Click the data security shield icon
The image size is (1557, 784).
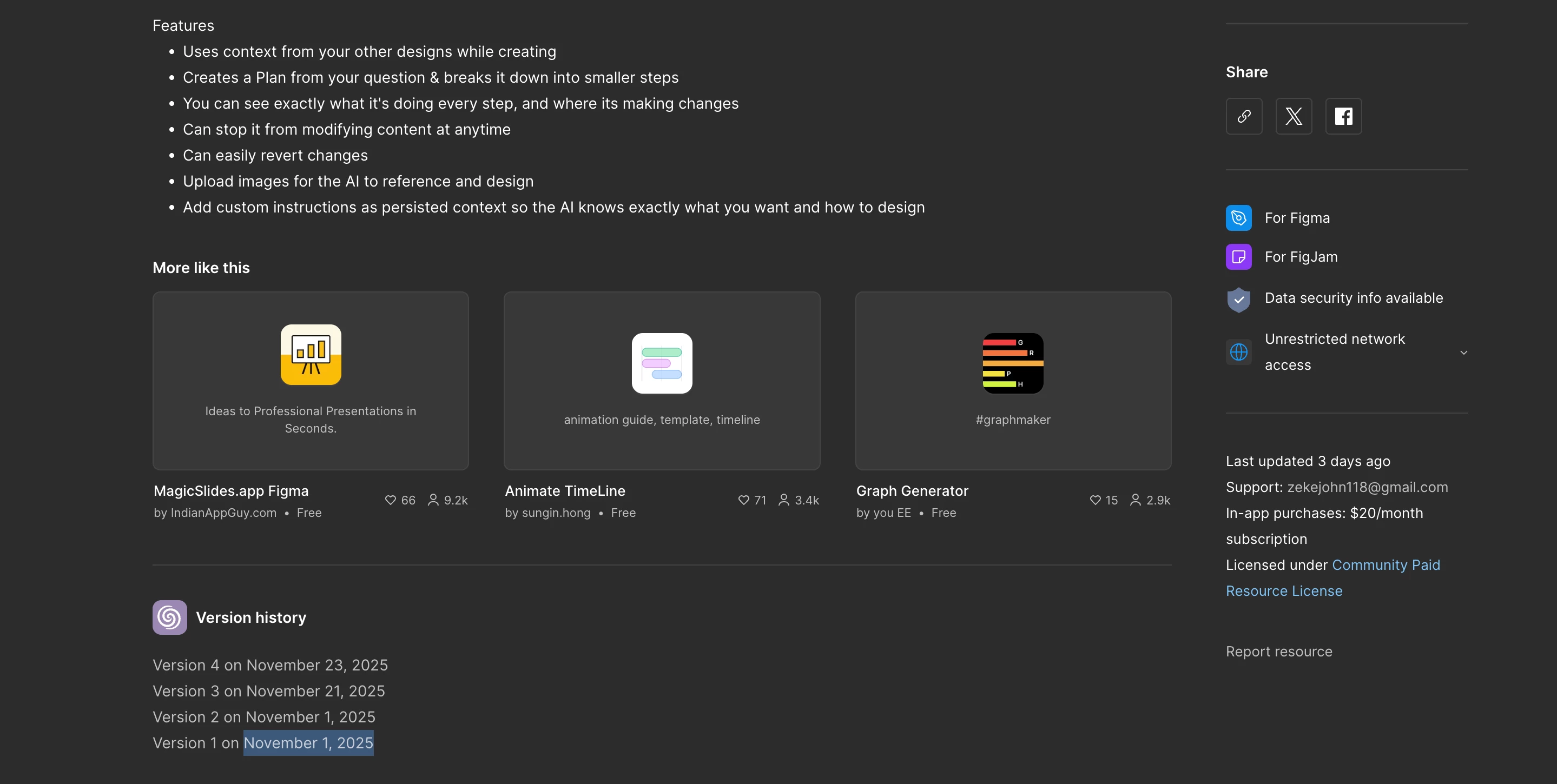click(1238, 299)
